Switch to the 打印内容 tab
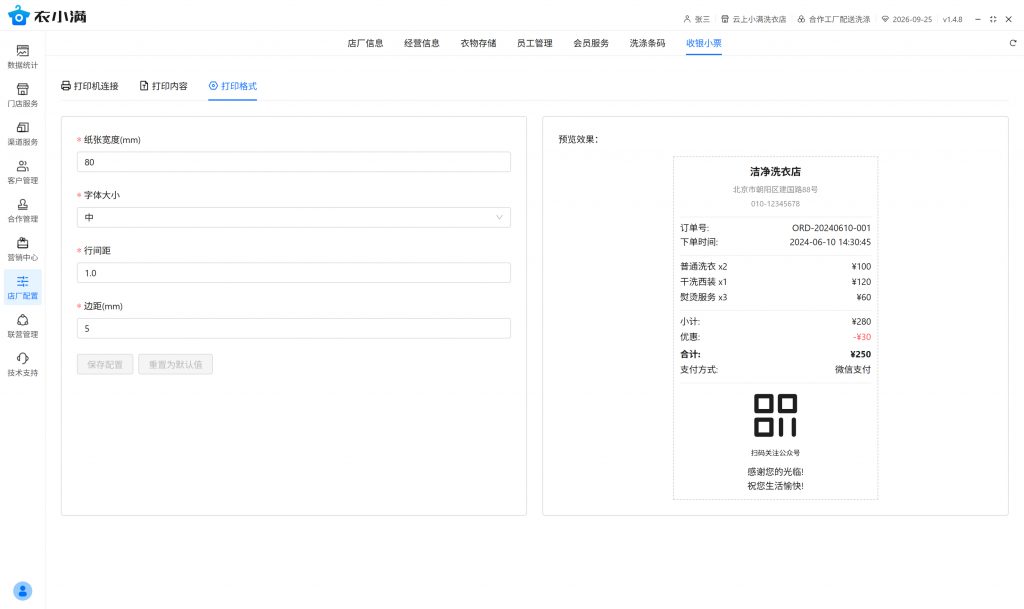The image size is (1024, 609). (164, 86)
